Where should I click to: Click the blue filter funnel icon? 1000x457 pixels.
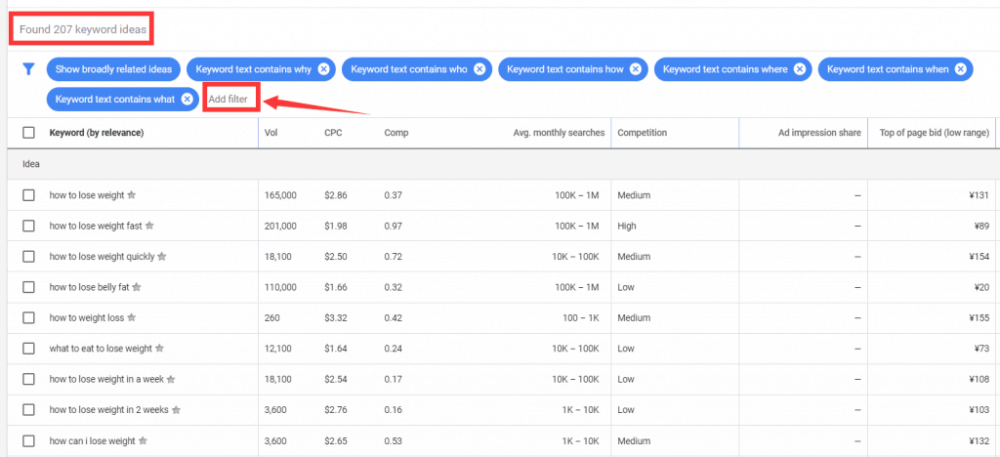(28, 69)
